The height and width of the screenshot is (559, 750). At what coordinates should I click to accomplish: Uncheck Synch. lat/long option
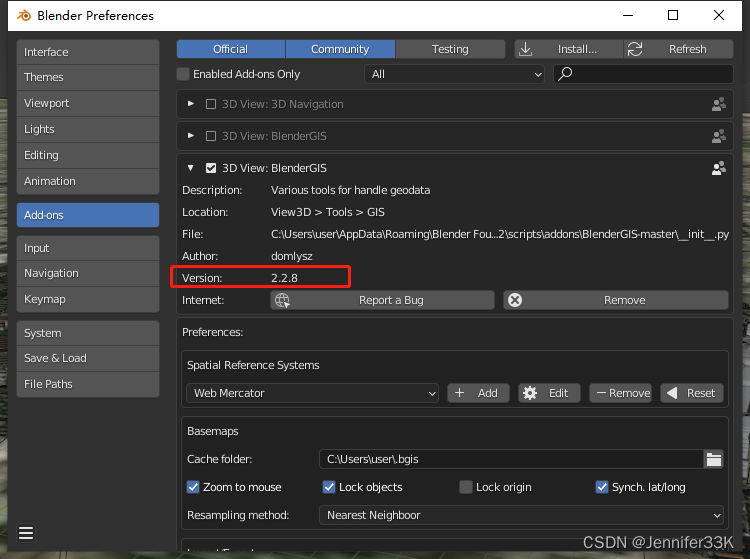602,487
